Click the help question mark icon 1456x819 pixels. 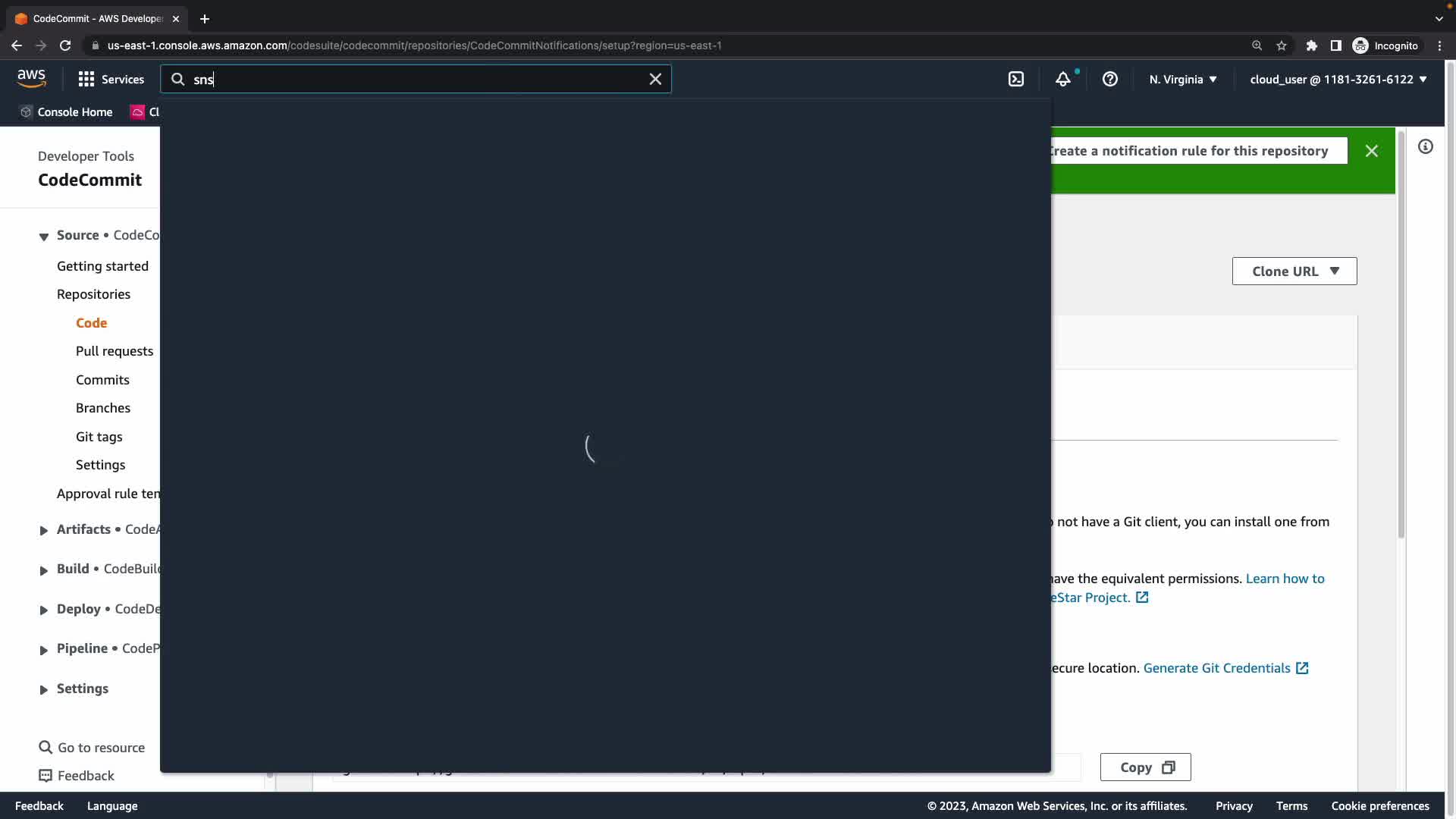point(1109,79)
